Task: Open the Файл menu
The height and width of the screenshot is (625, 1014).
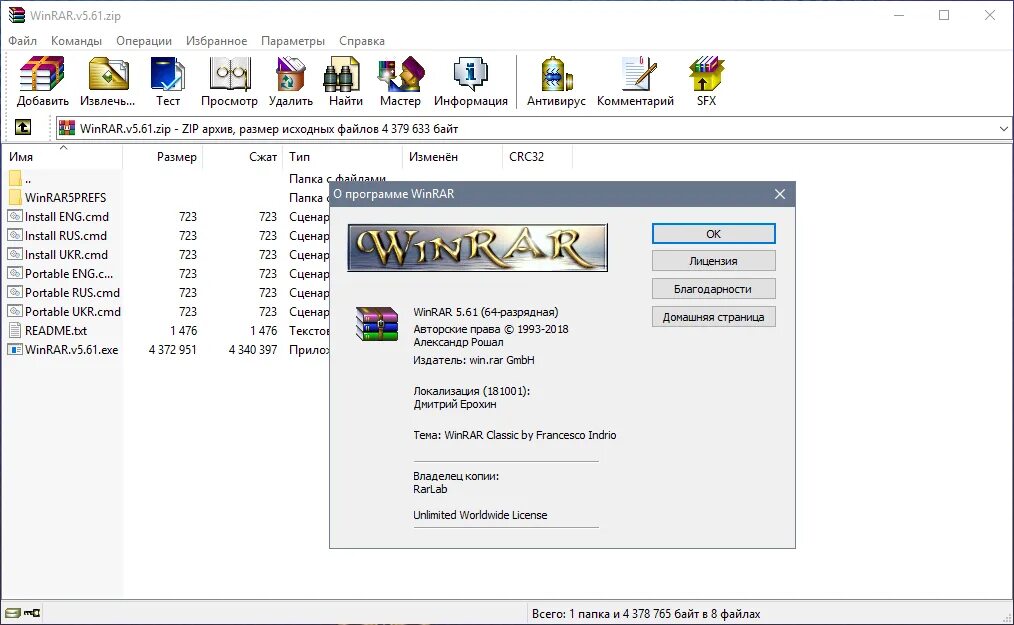Action: [x=22, y=41]
